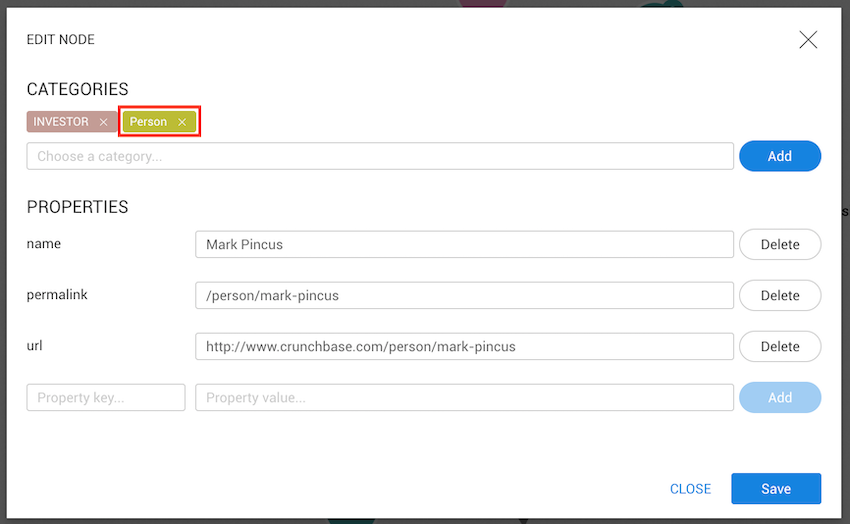Focus the Property key input
This screenshot has width=850, height=524.
pyautogui.click(x=106, y=397)
